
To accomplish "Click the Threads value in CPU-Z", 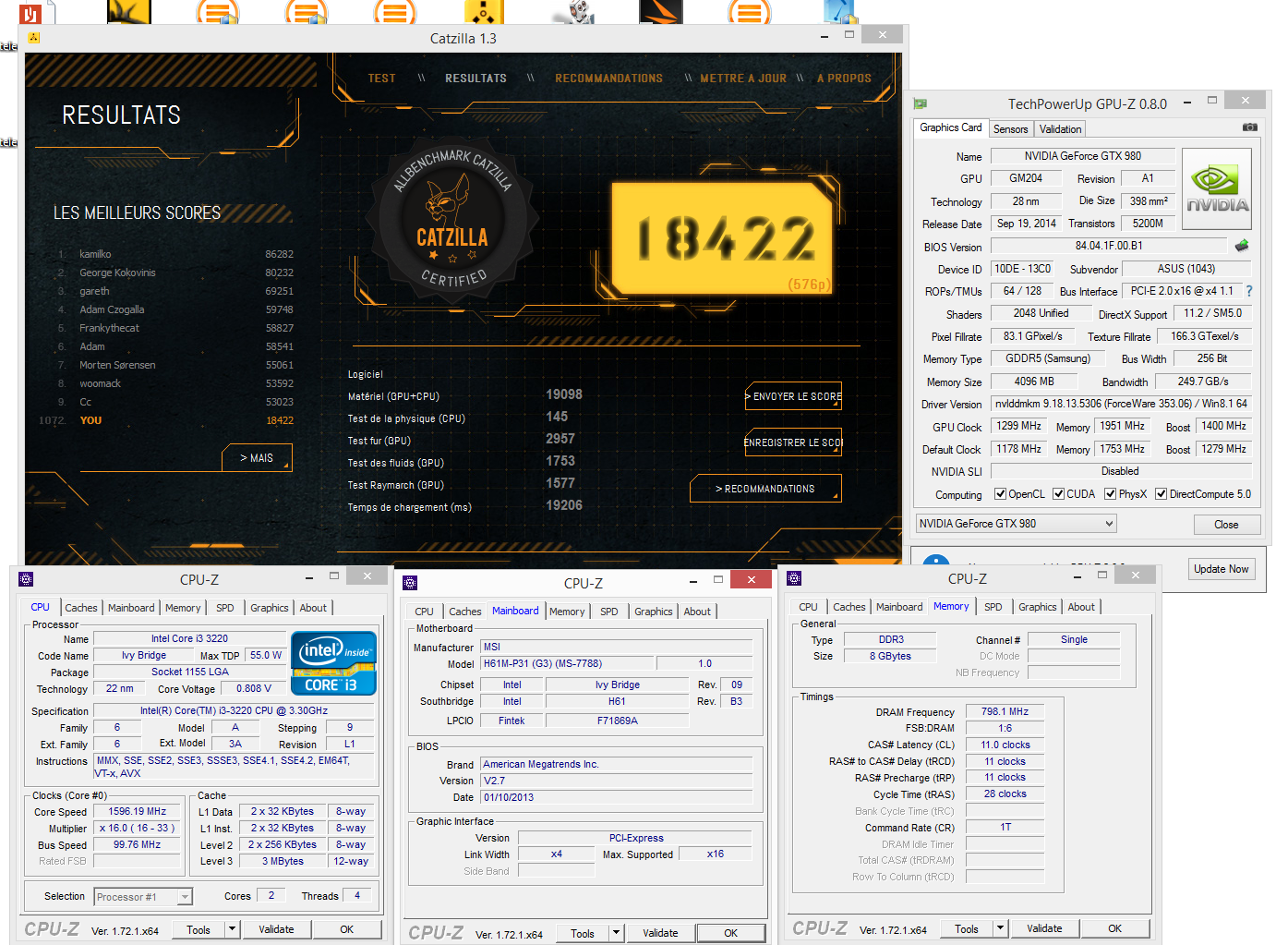I will pyautogui.click(x=357, y=895).
